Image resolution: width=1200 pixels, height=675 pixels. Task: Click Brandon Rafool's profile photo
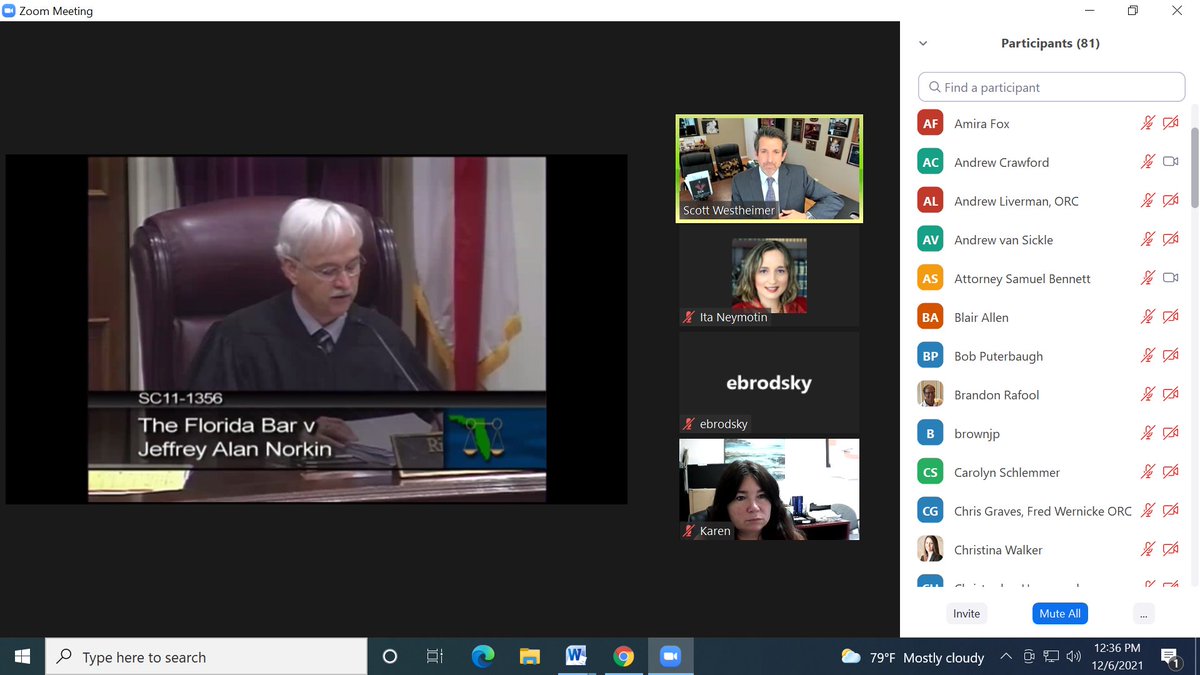coord(930,394)
